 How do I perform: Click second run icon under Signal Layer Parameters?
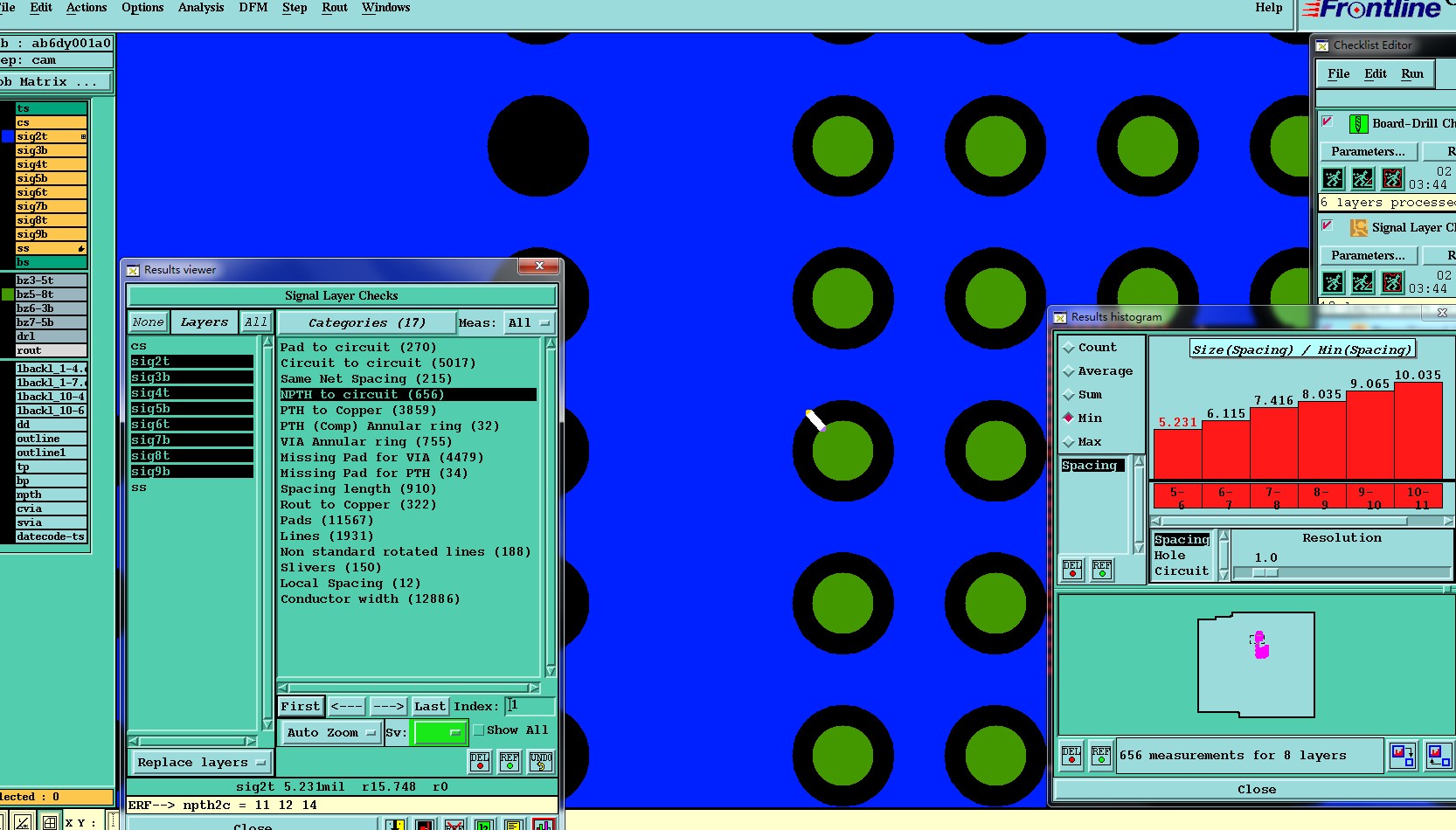1362,283
